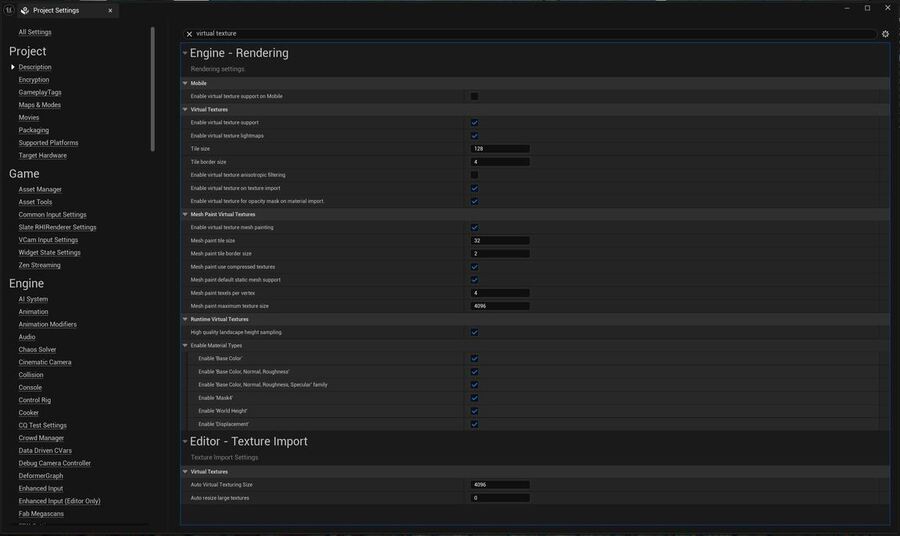Open All Settings link
The width and height of the screenshot is (900, 536).
(x=35, y=32)
